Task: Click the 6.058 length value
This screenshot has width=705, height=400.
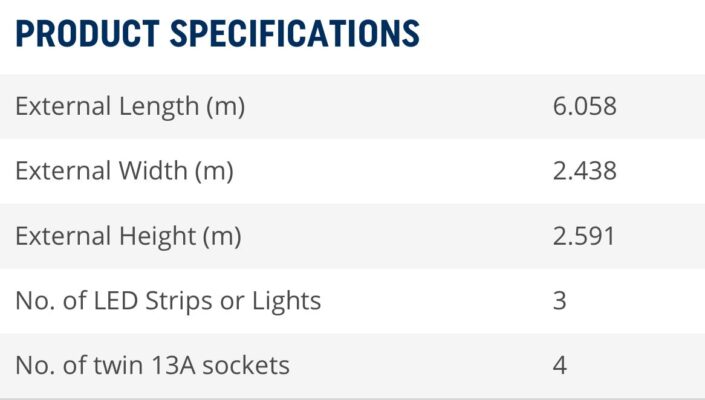Action: [x=584, y=106]
